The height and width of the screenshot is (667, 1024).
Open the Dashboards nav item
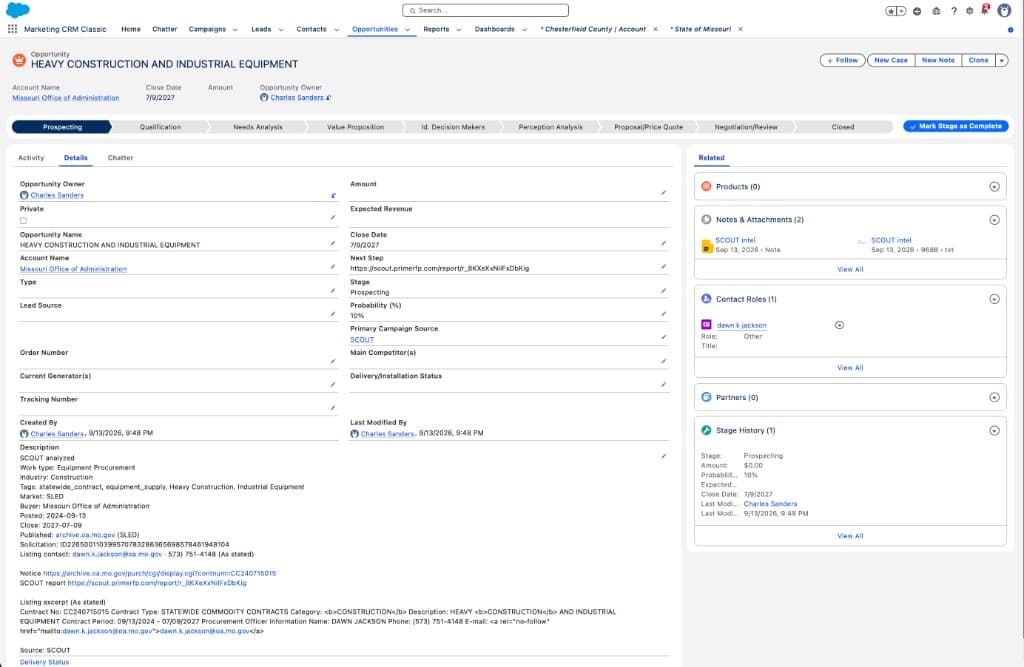pos(494,29)
